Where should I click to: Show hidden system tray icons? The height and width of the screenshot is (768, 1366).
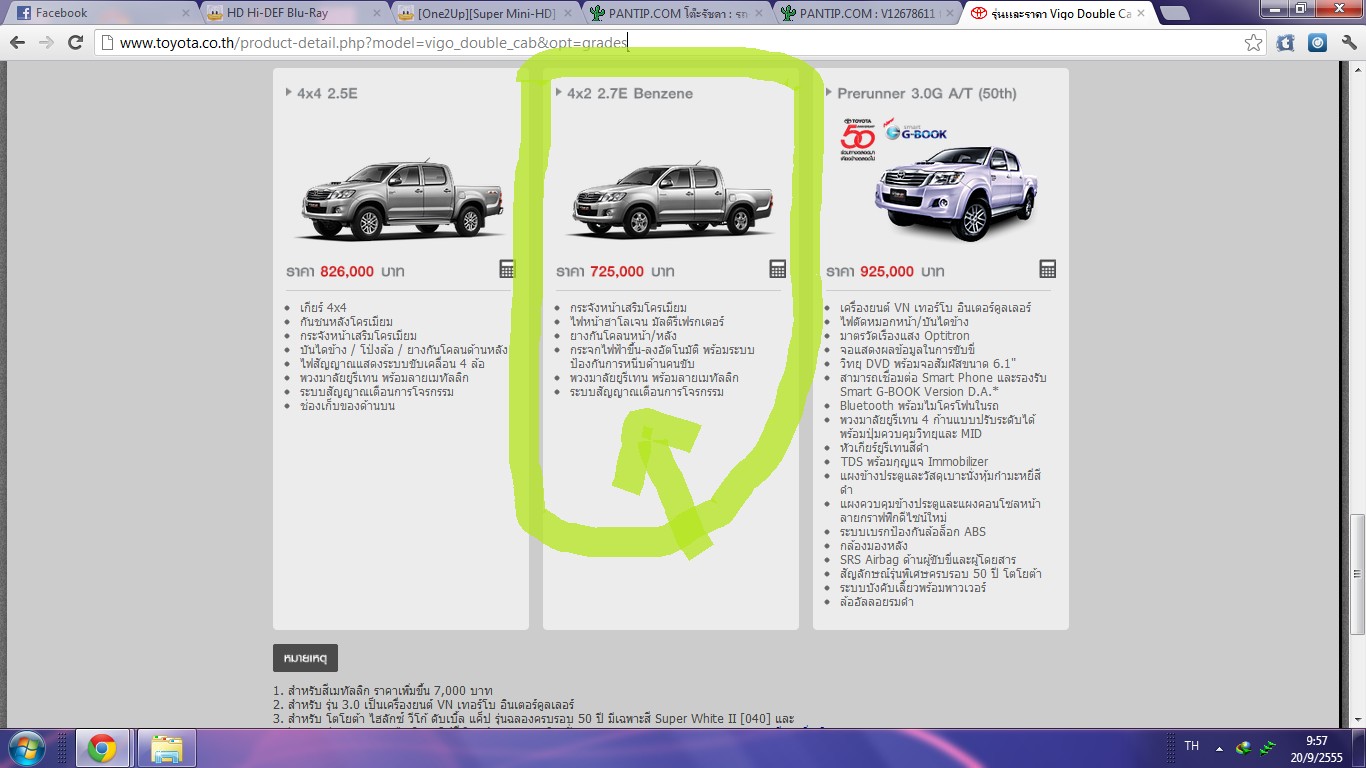click(1218, 747)
